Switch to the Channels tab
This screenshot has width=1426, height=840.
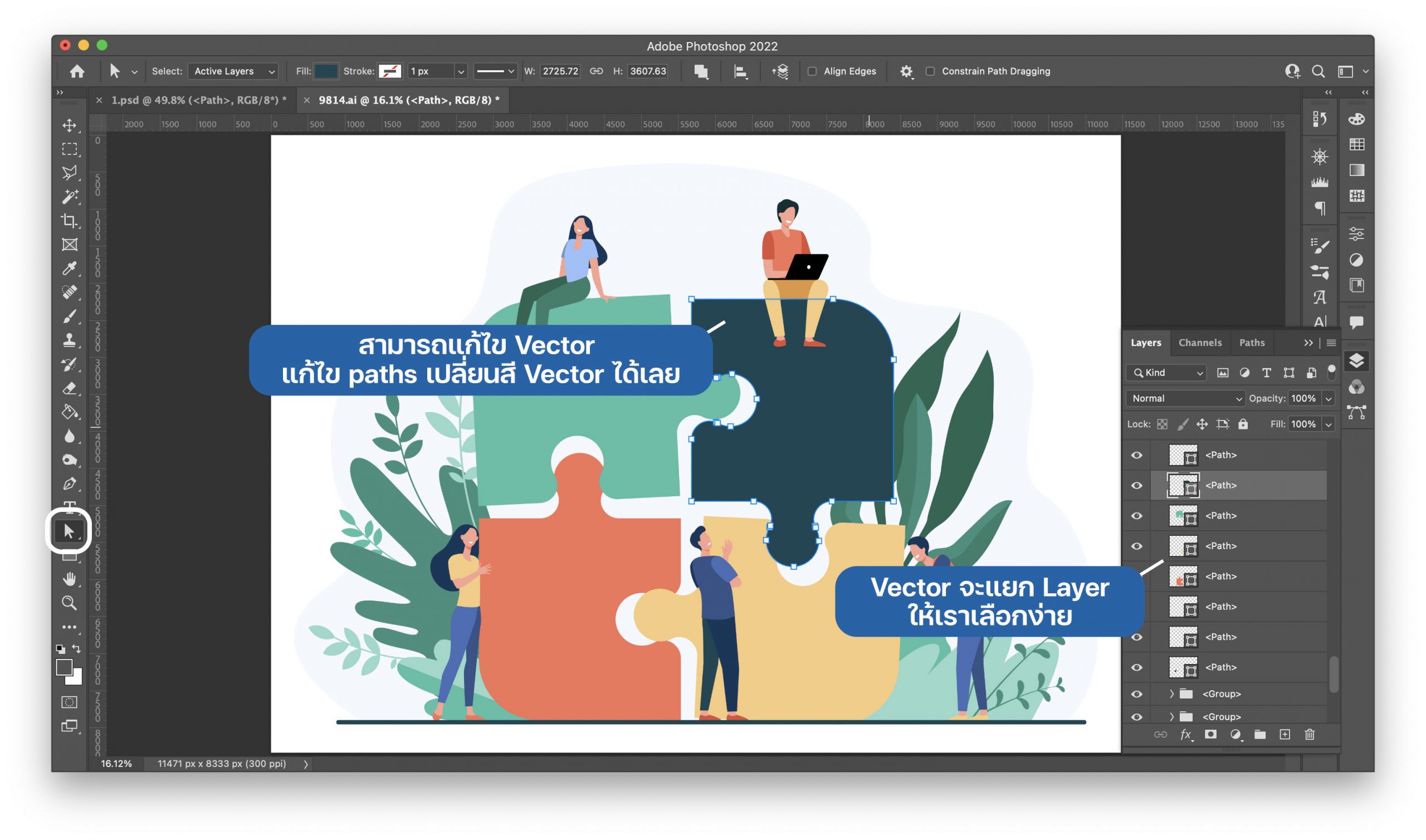[x=1200, y=343]
